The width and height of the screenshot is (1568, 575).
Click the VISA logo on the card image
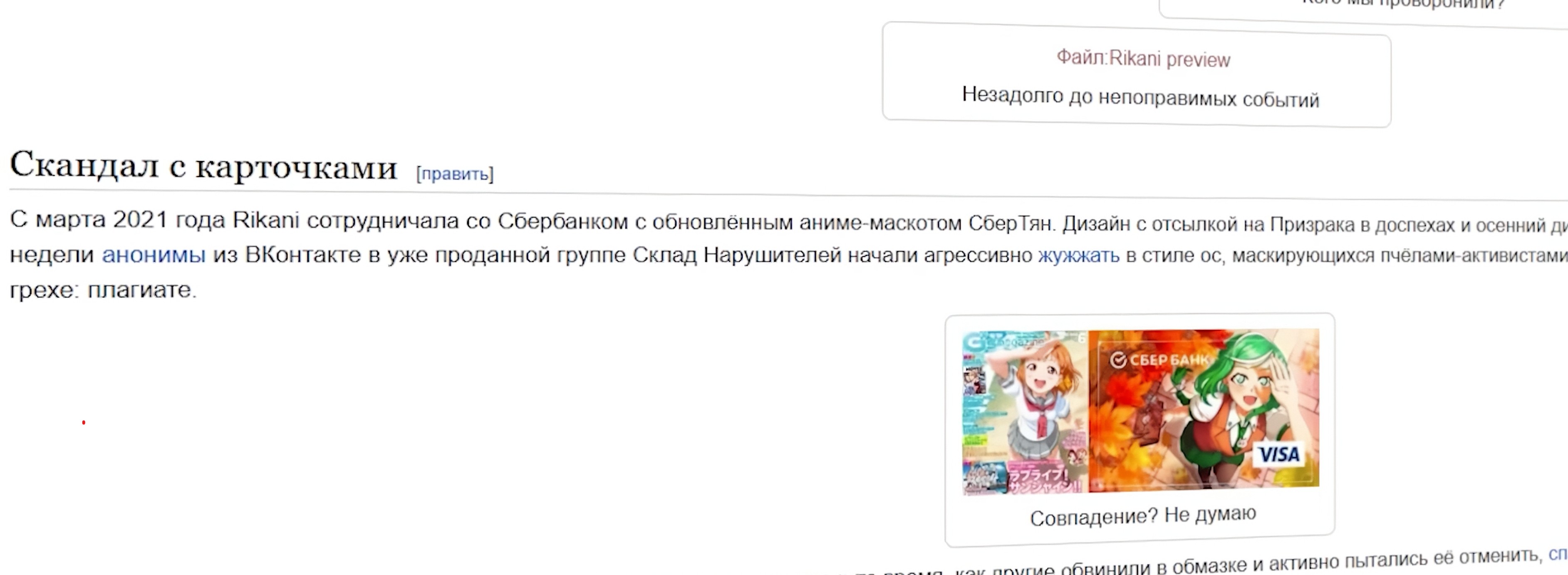pyautogui.click(x=1279, y=454)
